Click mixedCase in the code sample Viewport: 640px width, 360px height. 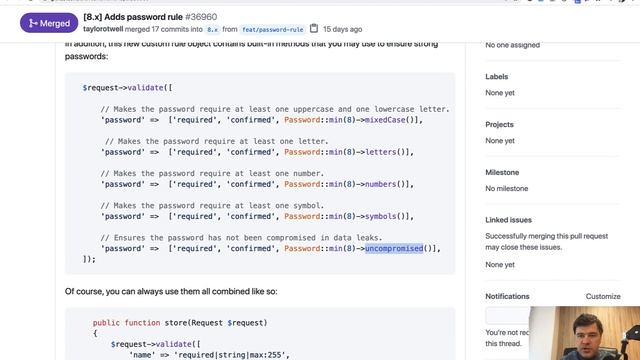[385, 120]
